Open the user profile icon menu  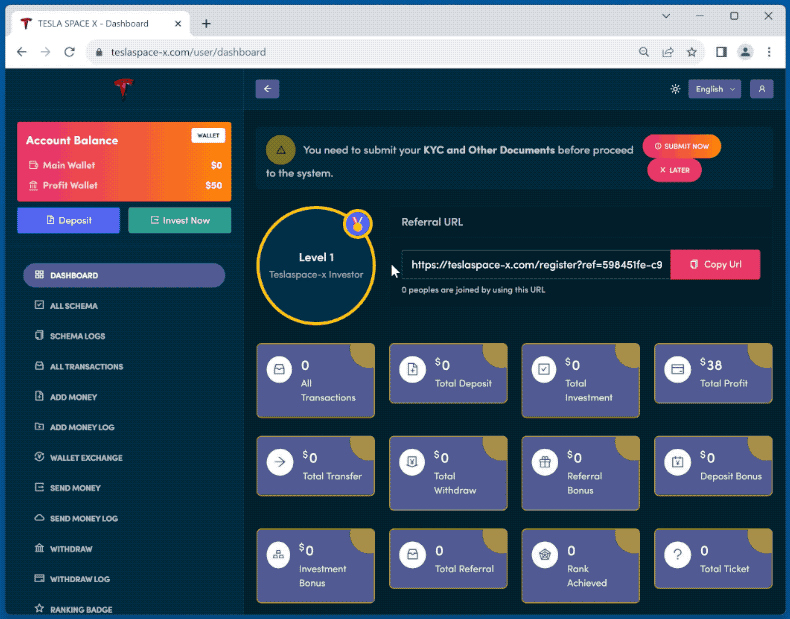(761, 89)
